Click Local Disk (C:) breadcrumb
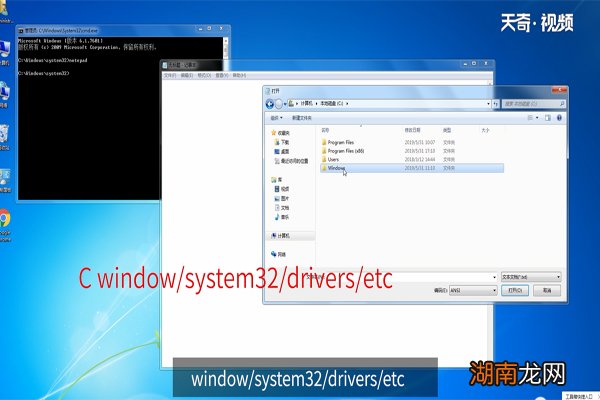600x400 pixels. tap(331, 104)
